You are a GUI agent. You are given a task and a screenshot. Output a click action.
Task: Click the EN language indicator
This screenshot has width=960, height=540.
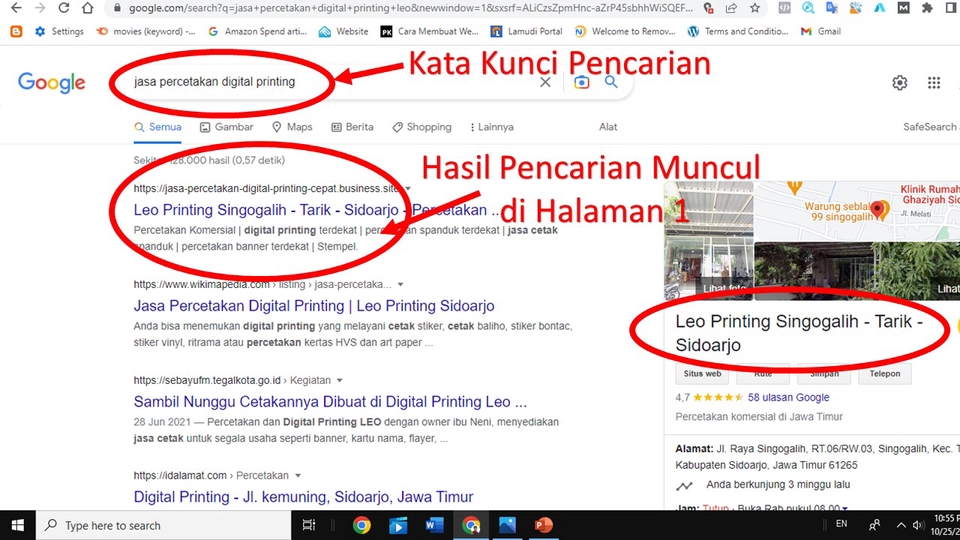click(x=842, y=524)
